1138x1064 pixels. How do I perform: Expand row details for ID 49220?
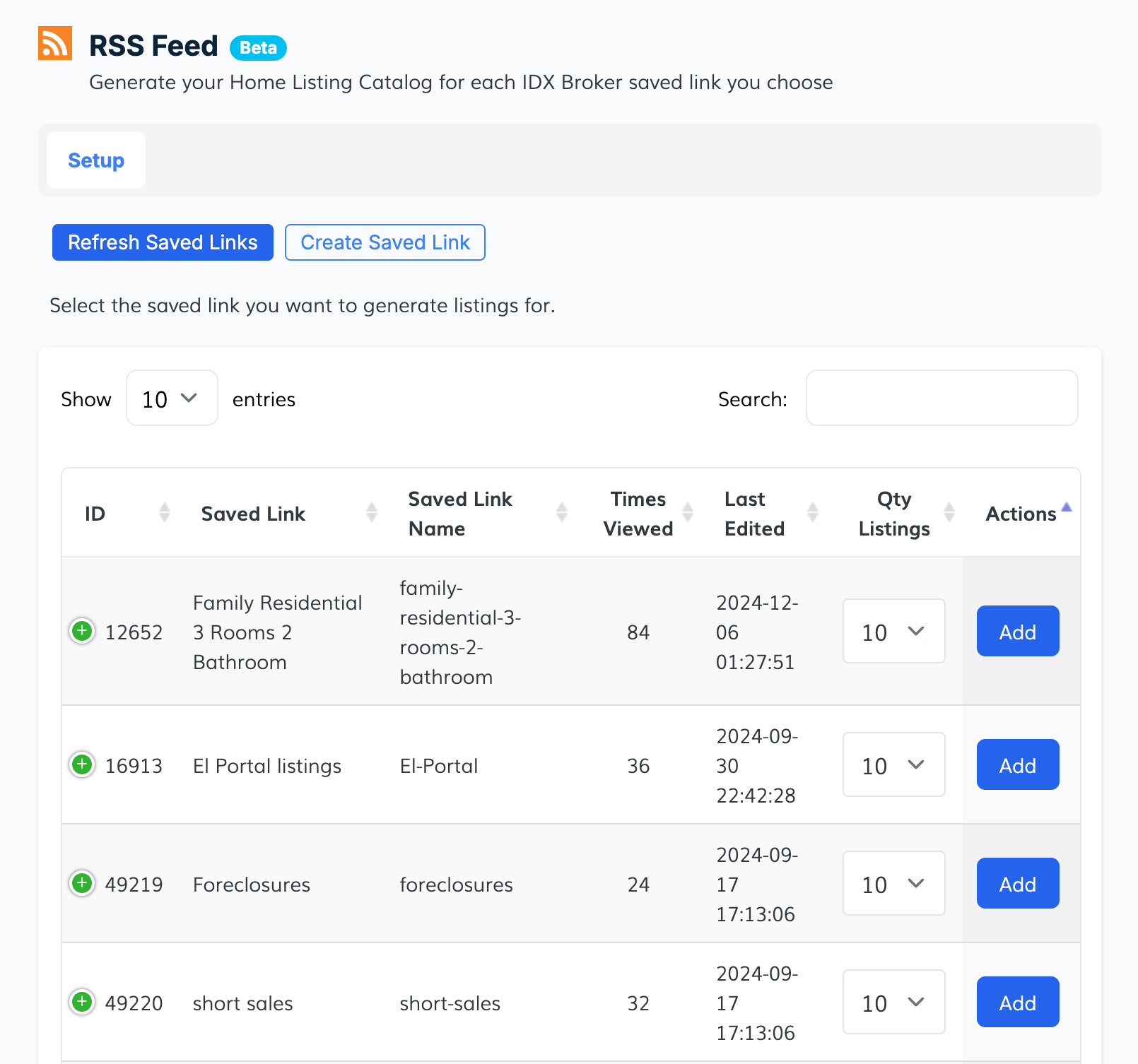pos(82,1002)
